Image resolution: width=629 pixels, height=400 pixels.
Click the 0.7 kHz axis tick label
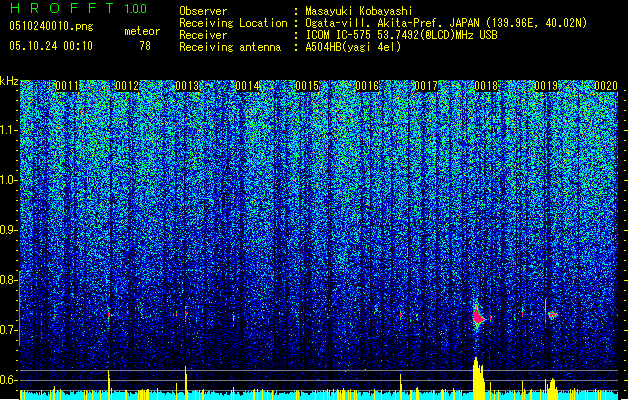[8, 330]
